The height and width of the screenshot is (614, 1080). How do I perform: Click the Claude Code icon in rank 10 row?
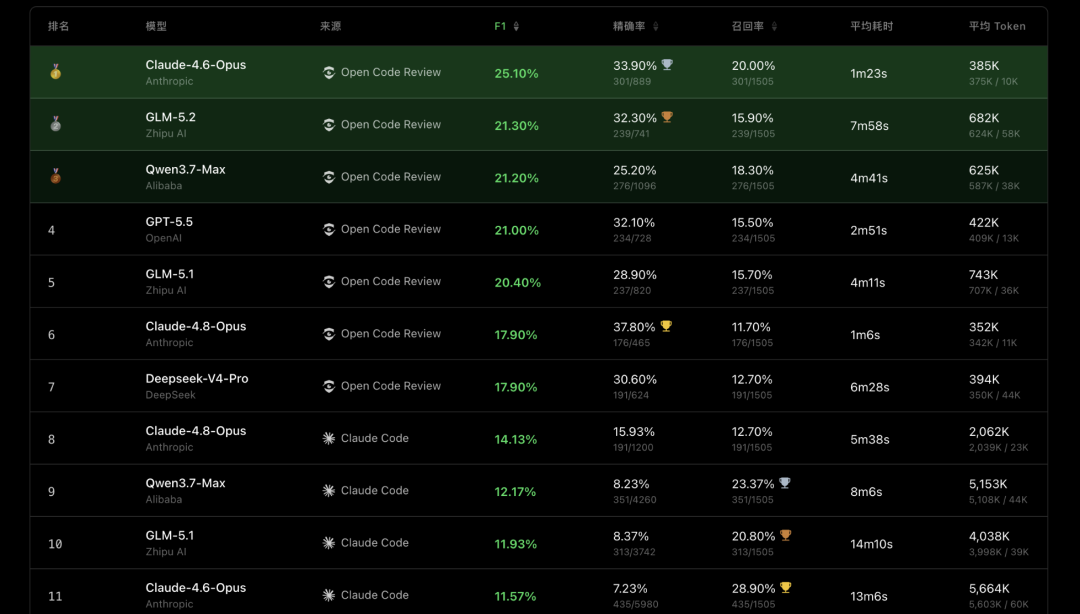click(329, 543)
